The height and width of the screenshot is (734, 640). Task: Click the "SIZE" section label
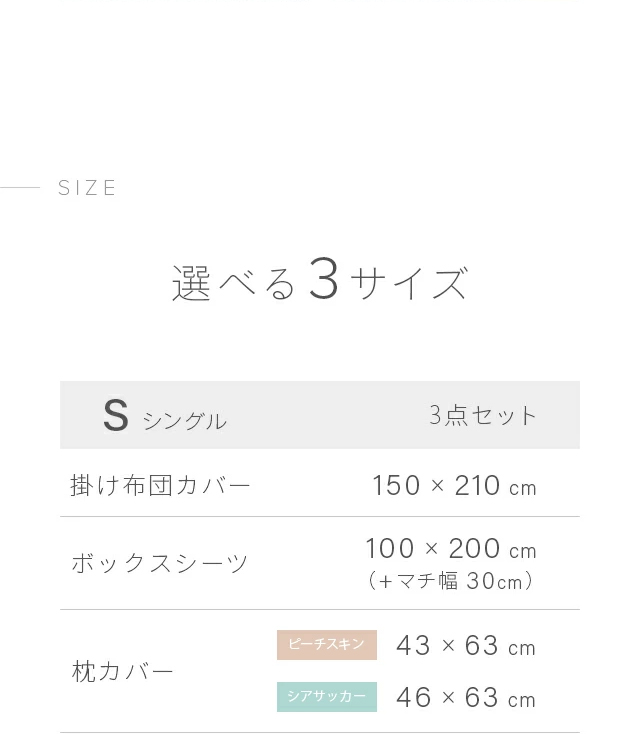click(x=88, y=188)
